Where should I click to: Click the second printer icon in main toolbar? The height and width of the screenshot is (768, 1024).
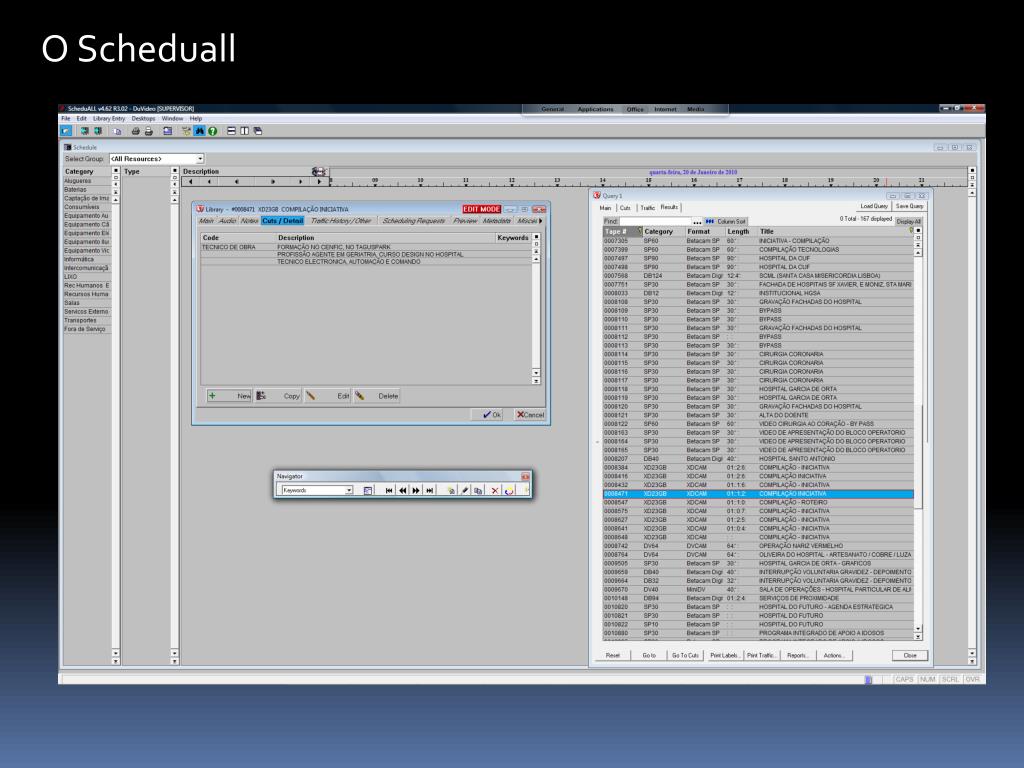coord(148,131)
